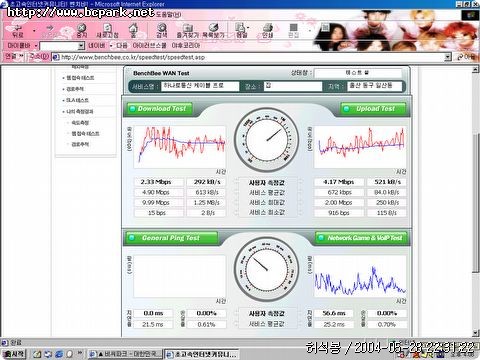Click the 521 kB/s upload value
The image size is (480, 360).
click(x=387, y=182)
